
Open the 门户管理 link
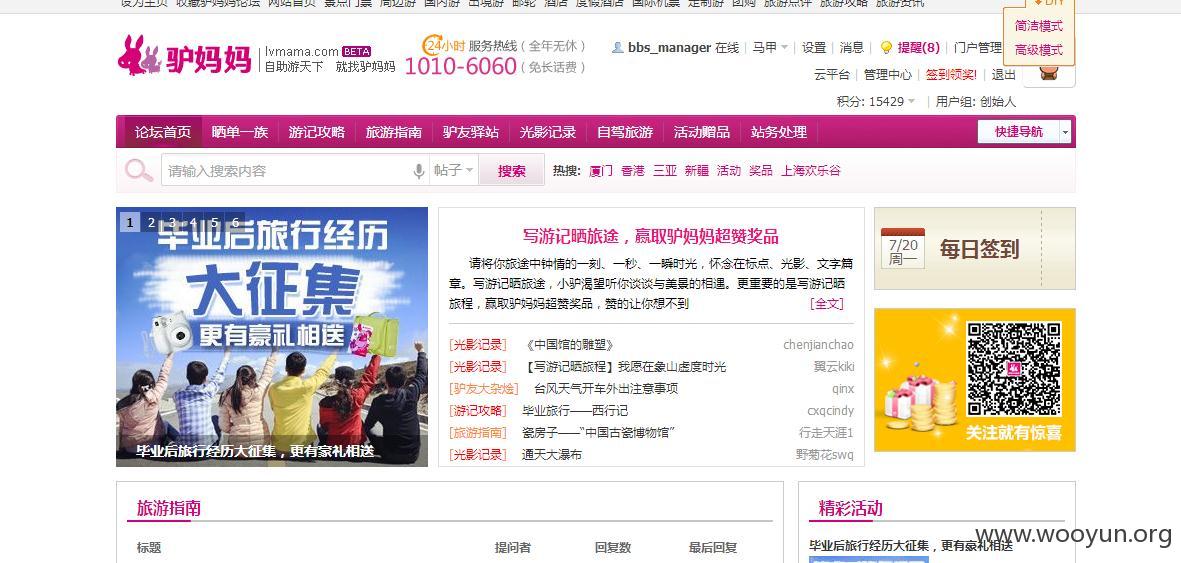coord(978,47)
